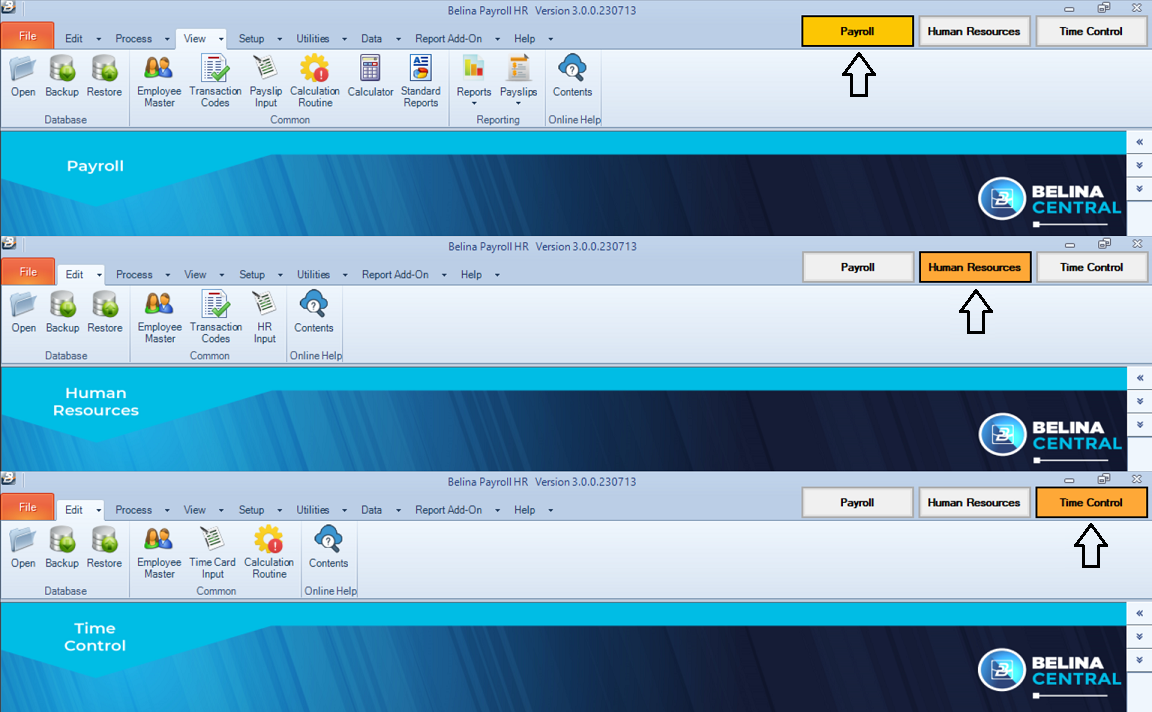1152x712 pixels.
Task: Switch to Time Control from the top window
Action: click(1091, 32)
